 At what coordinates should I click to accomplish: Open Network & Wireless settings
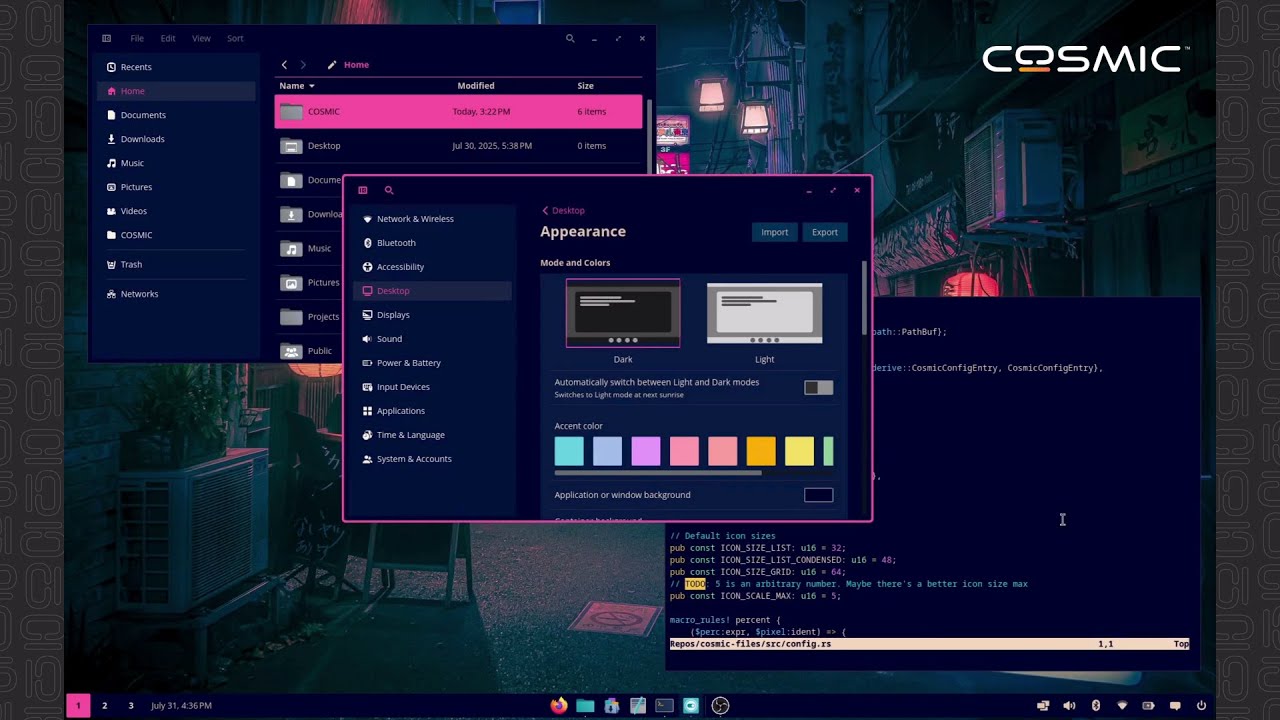point(432,218)
